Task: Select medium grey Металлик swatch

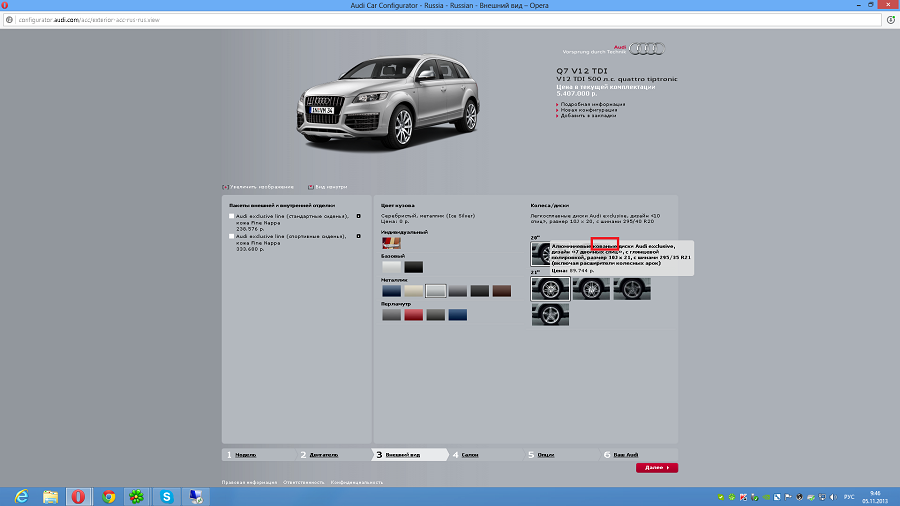Action: 457,291
